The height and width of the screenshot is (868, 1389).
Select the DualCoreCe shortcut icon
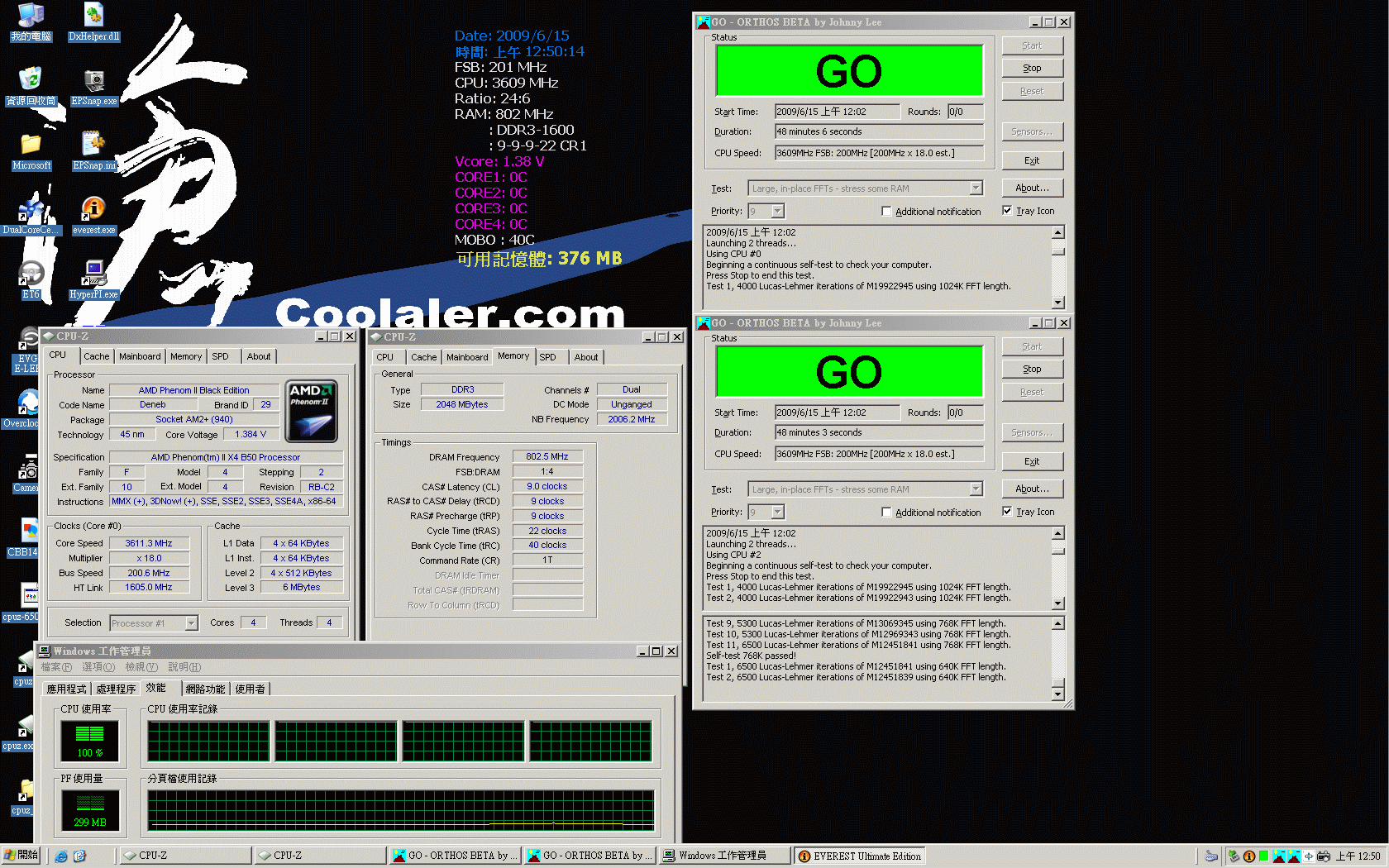(31, 216)
